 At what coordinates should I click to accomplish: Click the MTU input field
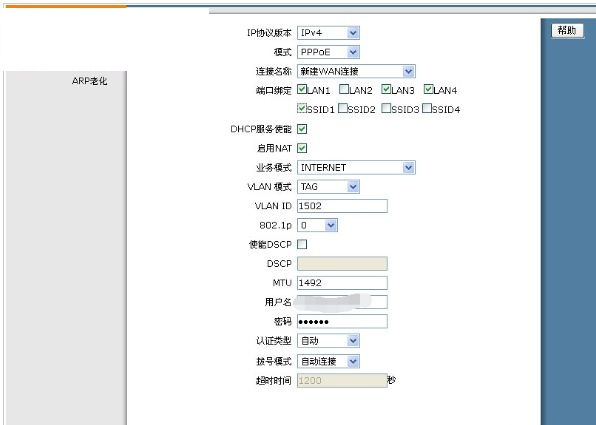tap(342, 283)
